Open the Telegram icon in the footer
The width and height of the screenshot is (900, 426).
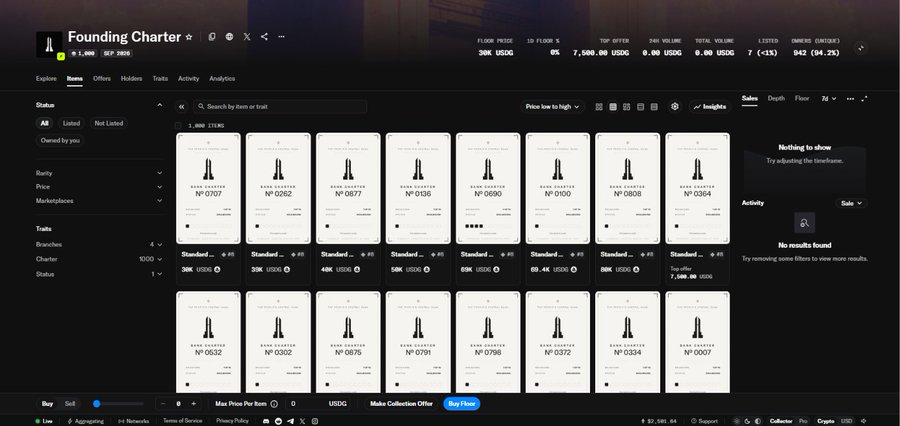(x=290, y=421)
